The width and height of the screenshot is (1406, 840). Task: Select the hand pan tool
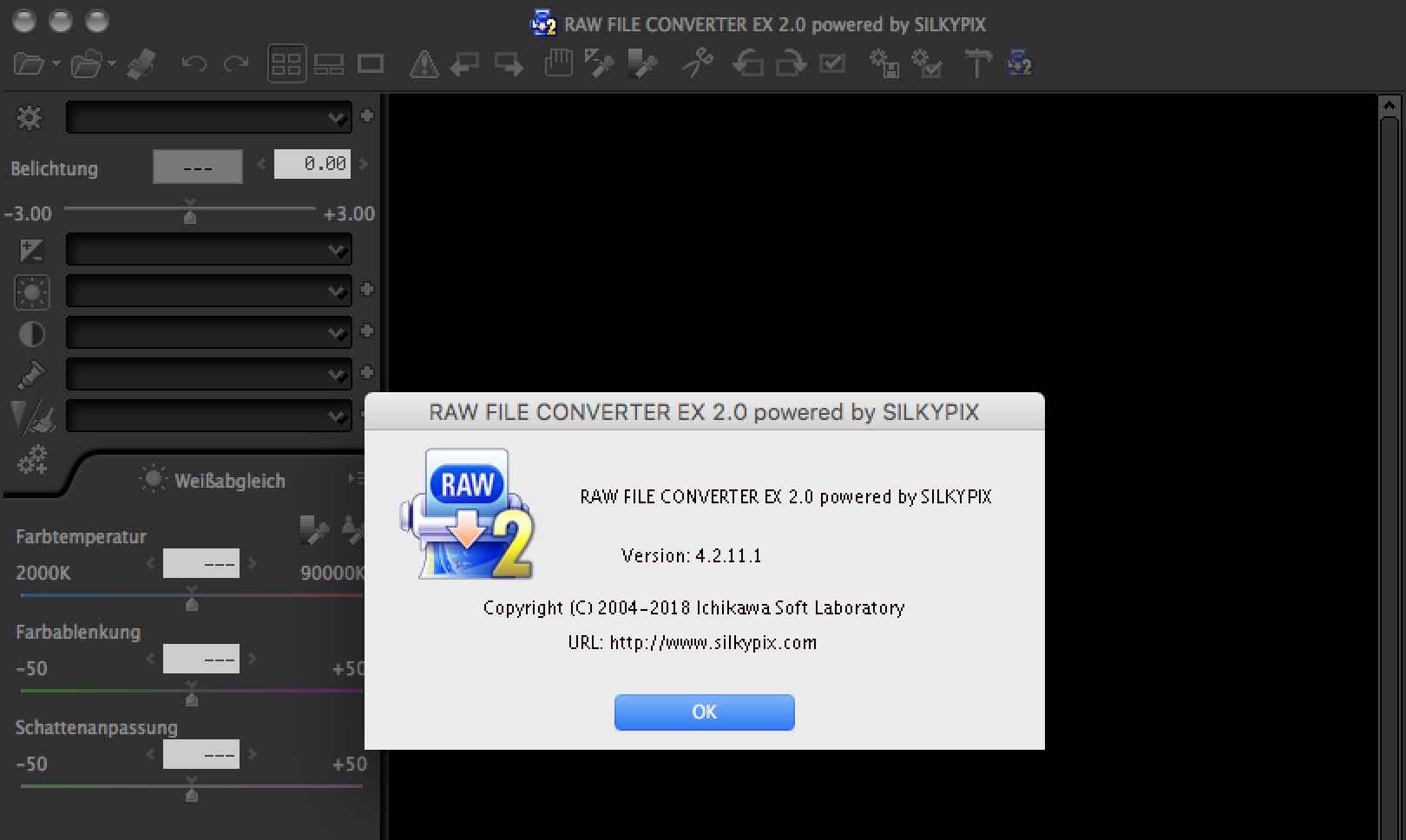click(x=559, y=63)
